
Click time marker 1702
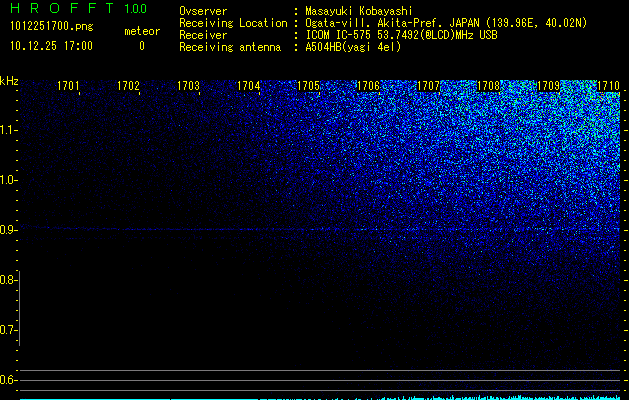click(128, 86)
